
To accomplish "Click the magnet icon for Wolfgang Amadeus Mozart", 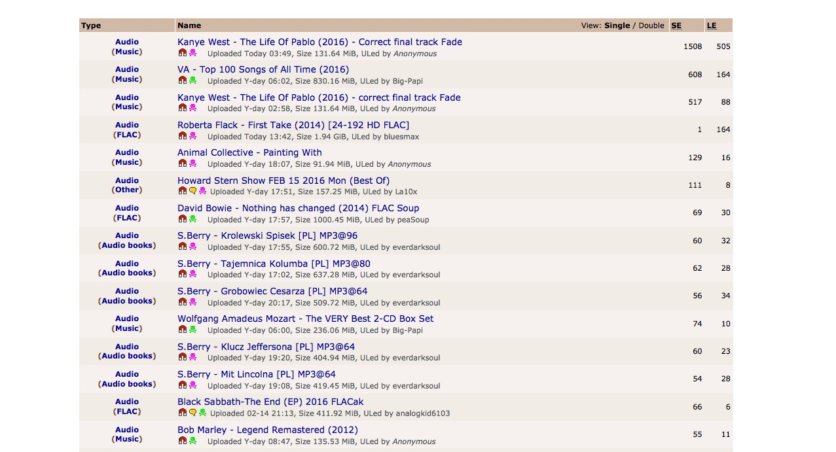I will pos(182,330).
